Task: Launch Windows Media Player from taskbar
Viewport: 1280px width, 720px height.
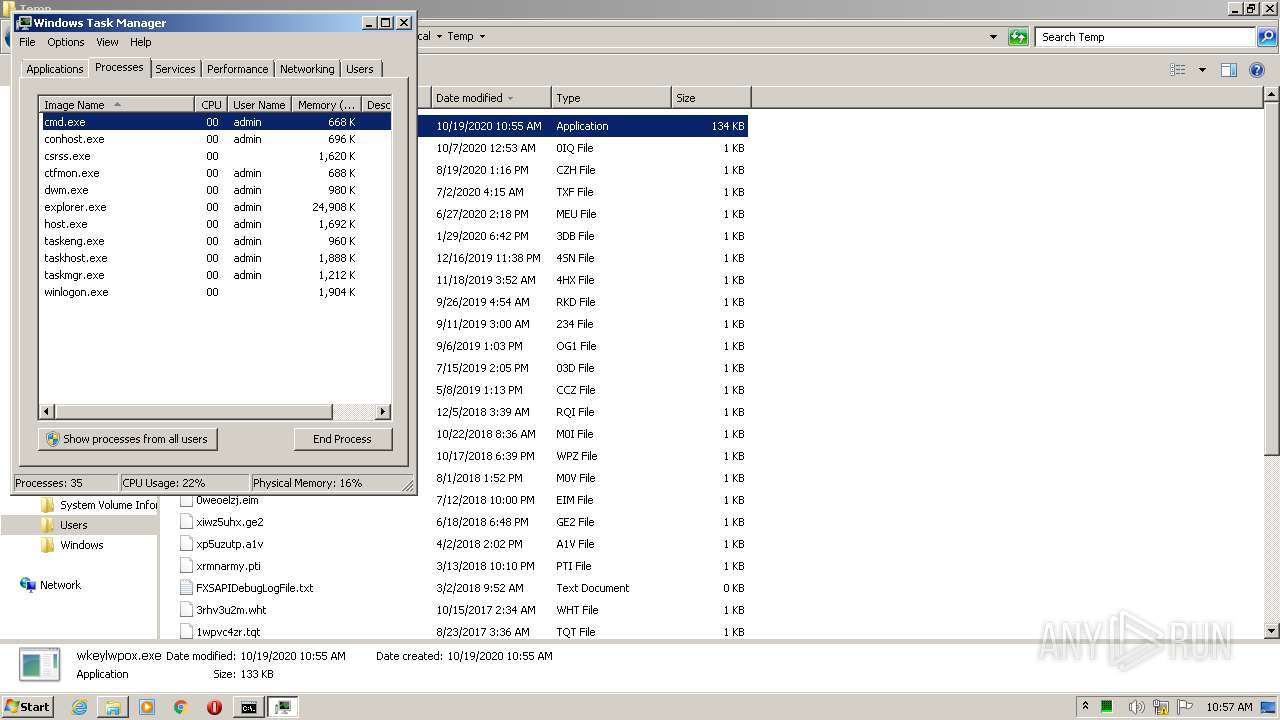Action: click(x=147, y=707)
